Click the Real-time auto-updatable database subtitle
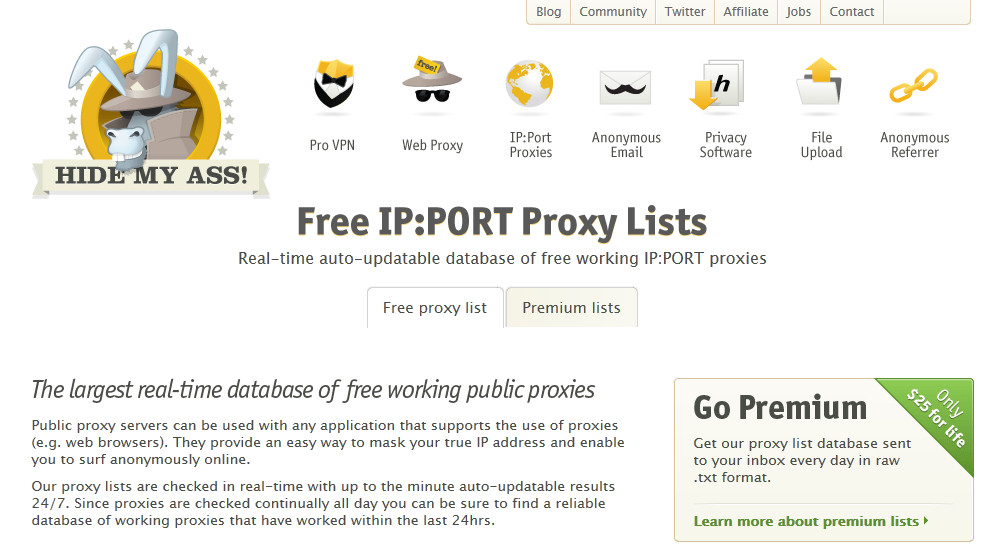Viewport: 993px width, 557px height. (502, 258)
